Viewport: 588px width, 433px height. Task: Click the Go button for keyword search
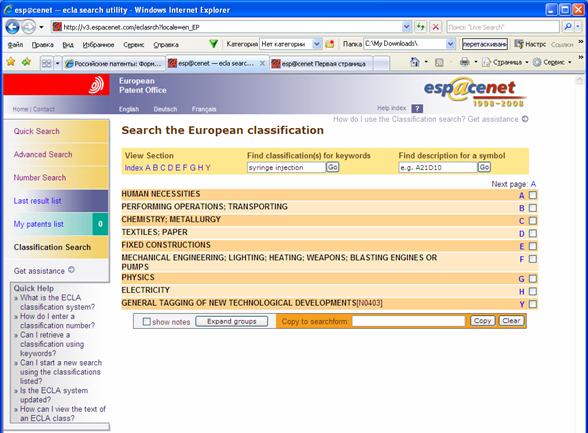332,167
